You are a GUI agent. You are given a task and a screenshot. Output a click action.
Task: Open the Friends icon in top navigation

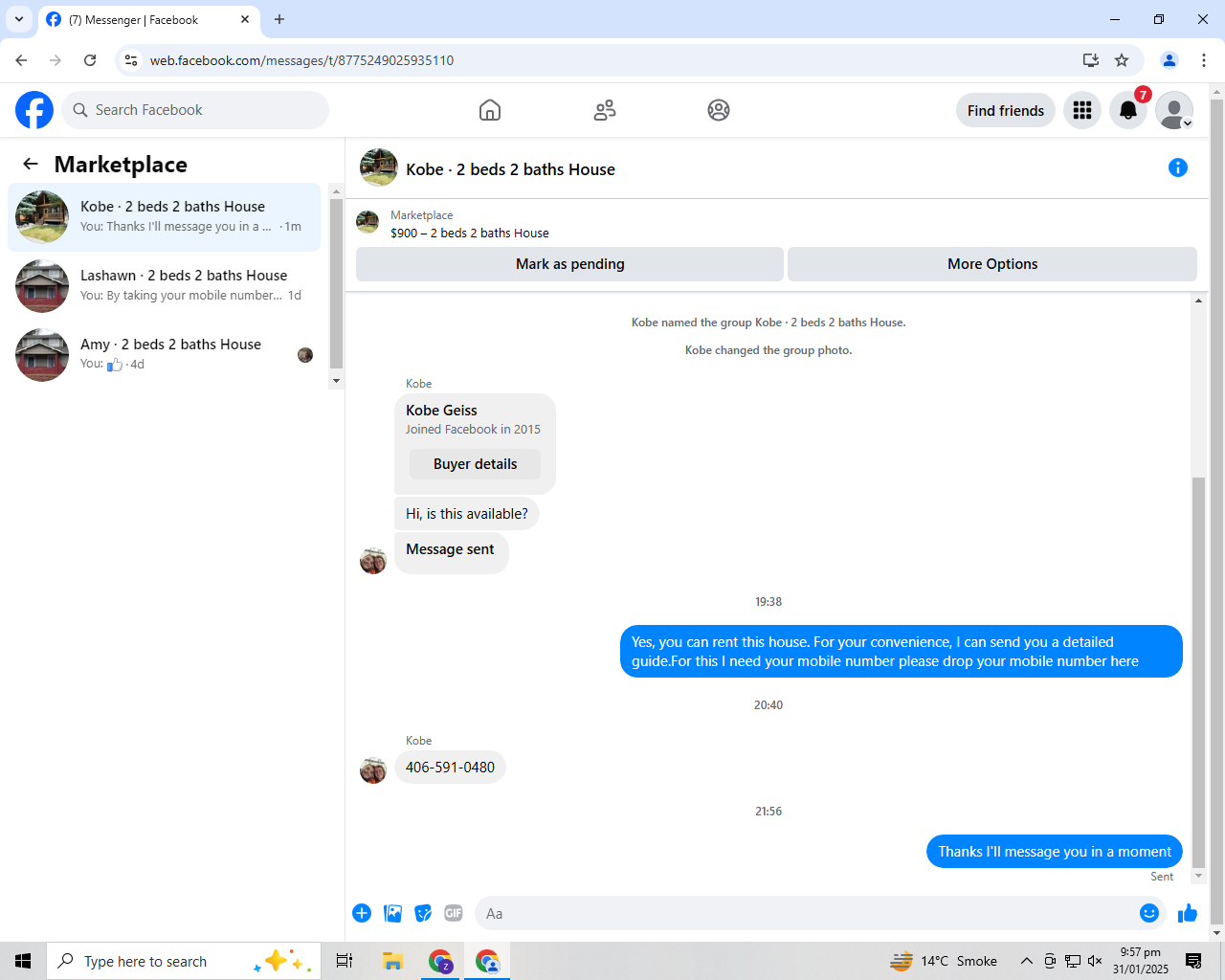(x=605, y=110)
